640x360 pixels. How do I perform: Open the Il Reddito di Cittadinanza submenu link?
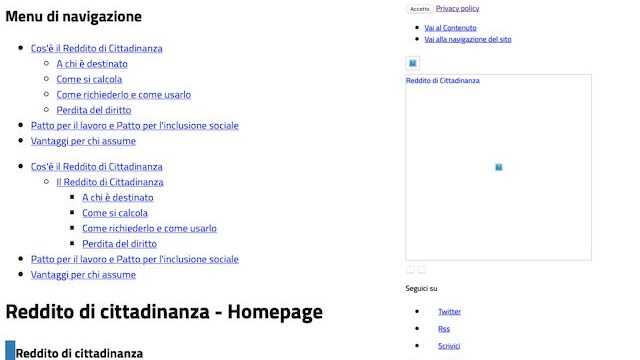point(110,182)
